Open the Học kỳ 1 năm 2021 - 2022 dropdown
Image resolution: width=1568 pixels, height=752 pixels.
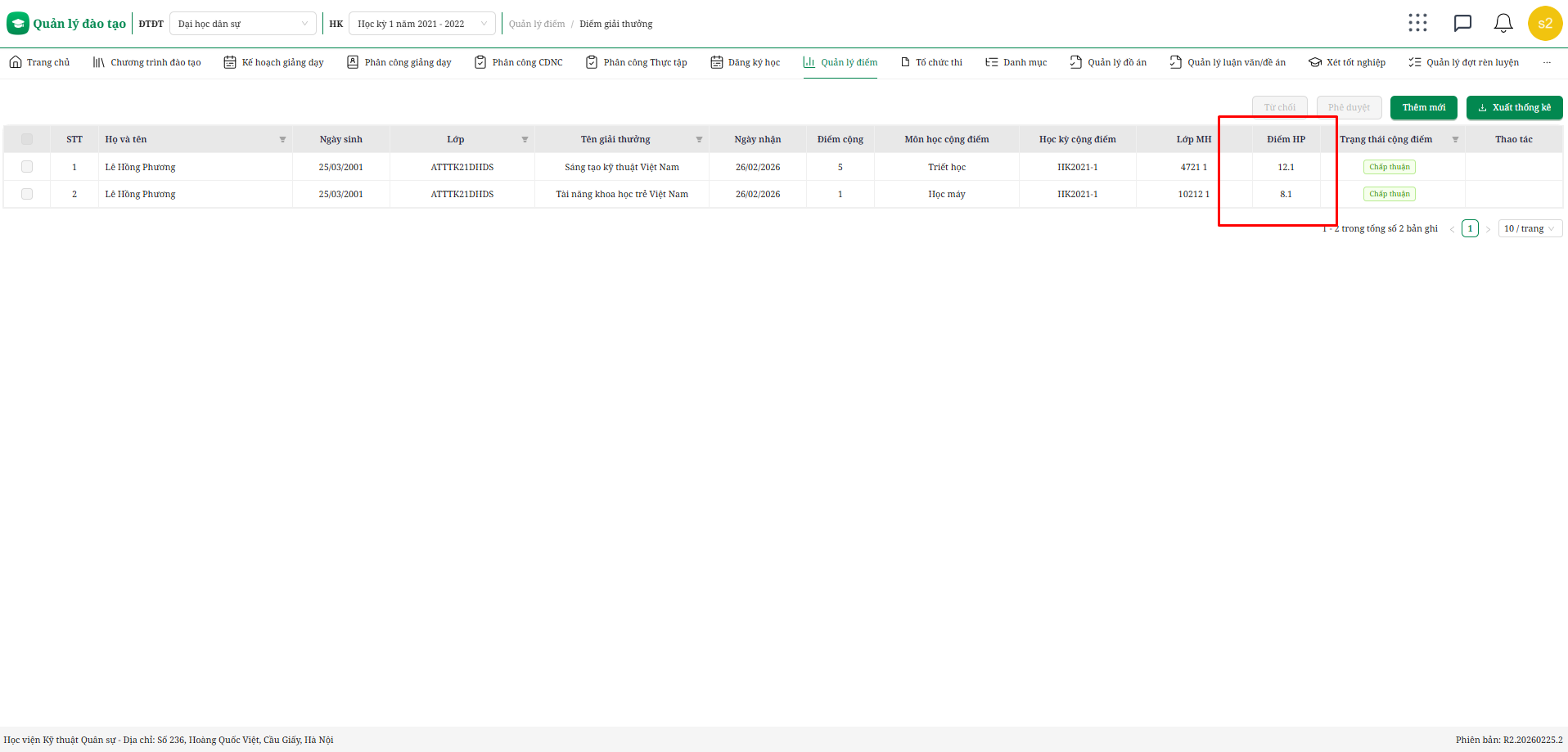tap(421, 24)
